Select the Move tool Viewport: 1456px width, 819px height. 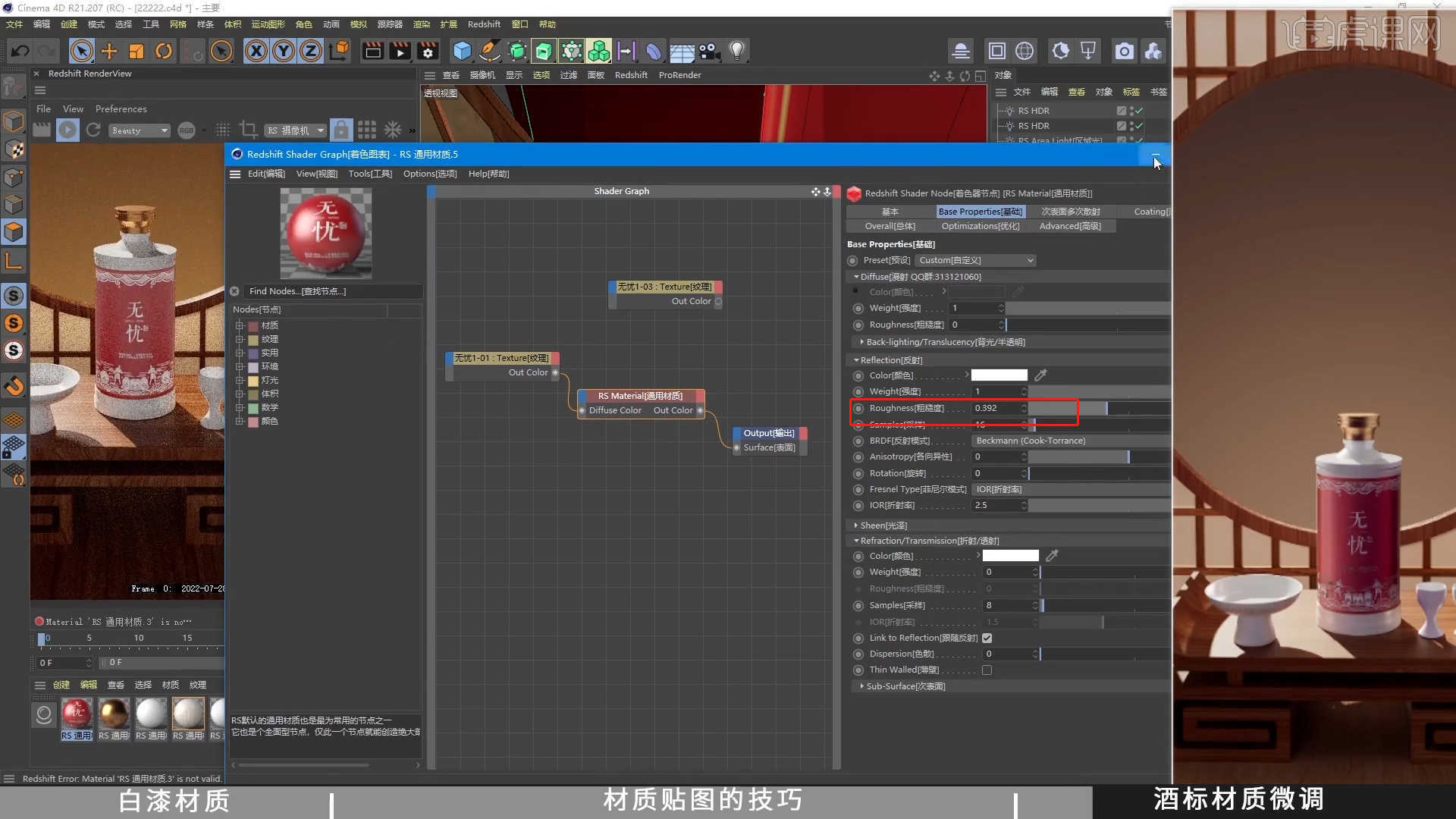pos(108,51)
